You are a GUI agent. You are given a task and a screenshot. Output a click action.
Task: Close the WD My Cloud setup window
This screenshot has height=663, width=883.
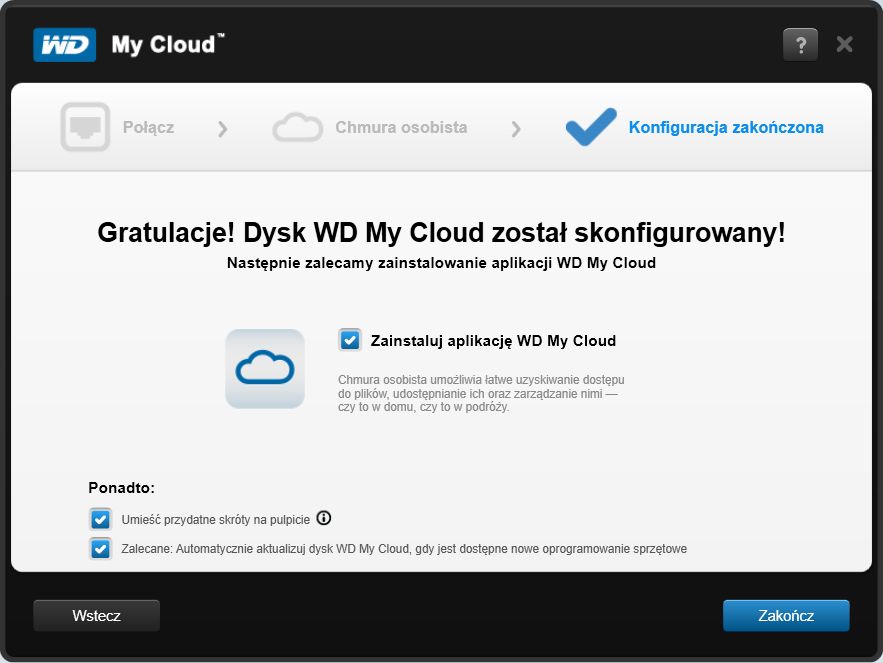pyautogui.click(x=844, y=44)
